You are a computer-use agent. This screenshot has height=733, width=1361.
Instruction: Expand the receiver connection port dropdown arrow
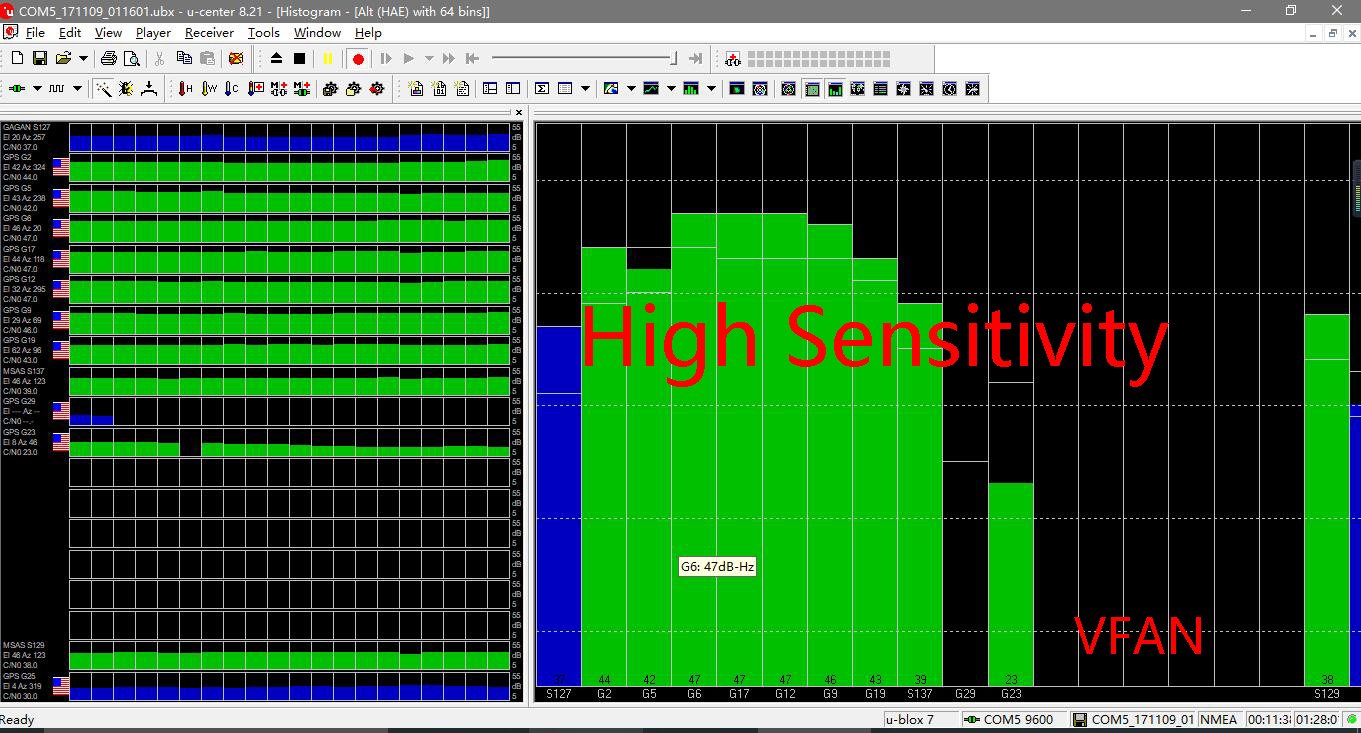point(37,89)
